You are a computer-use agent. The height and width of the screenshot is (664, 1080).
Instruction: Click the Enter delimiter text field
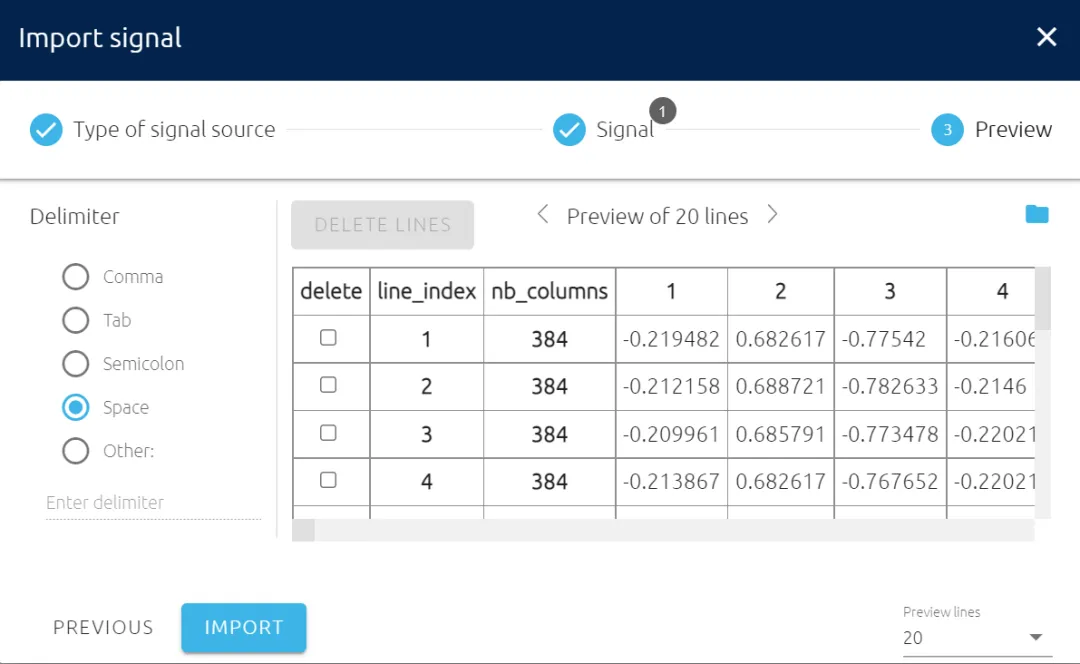152,503
